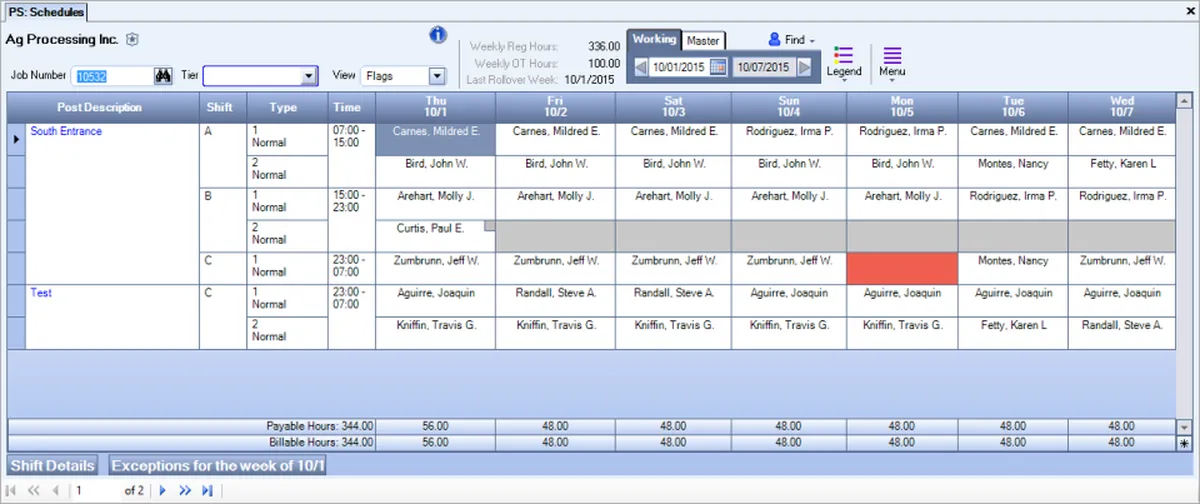Go to next page using single arrow
Image resolution: width=1200 pixels, height=504 pixels.
point(162,491)
